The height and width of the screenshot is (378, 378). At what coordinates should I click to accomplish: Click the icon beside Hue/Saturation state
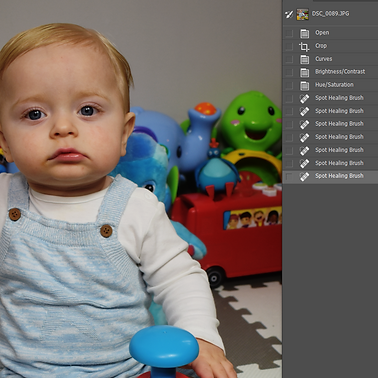tap(304, 85)
